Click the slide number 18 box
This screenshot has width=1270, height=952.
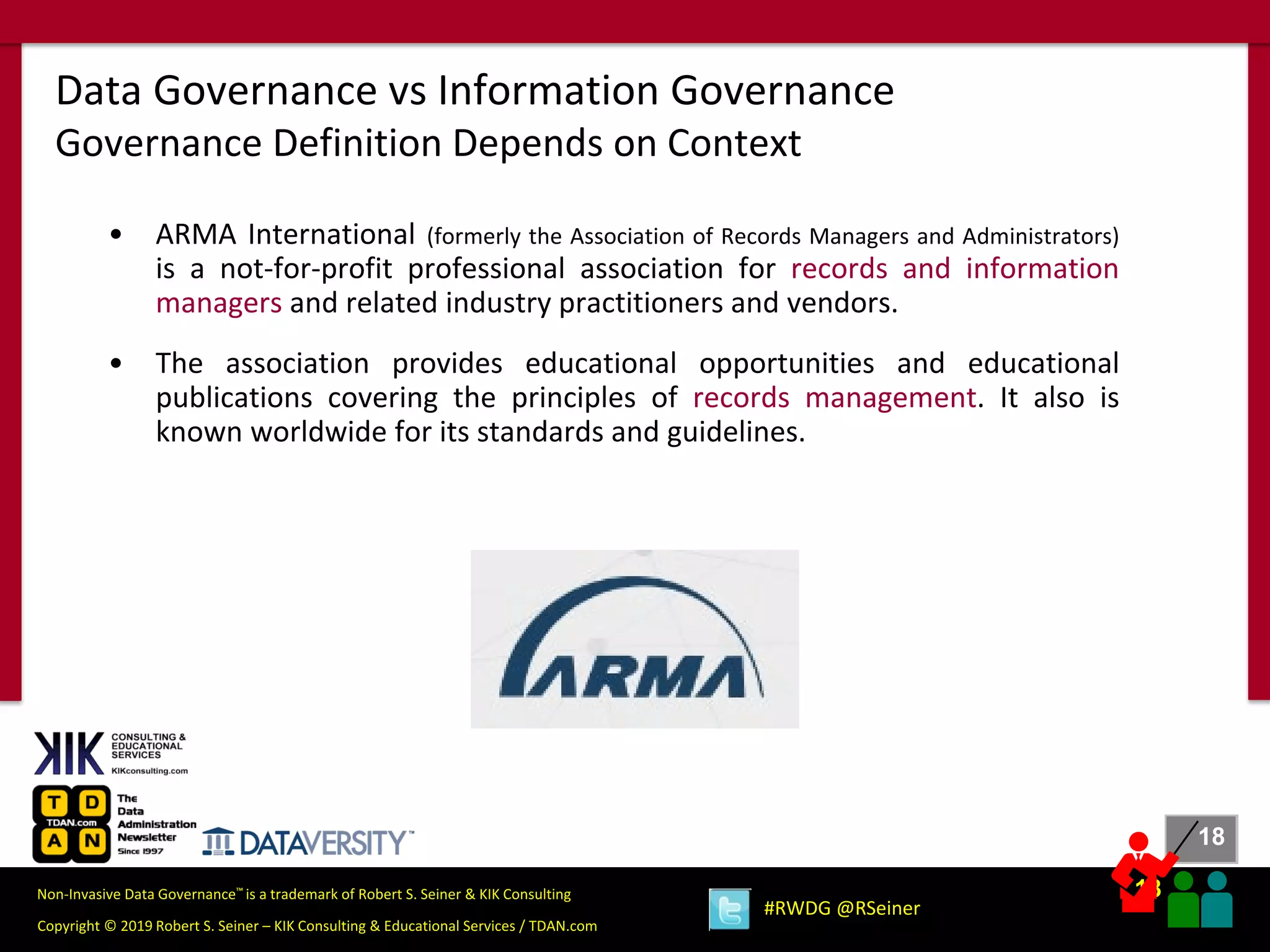point(1202,839)
